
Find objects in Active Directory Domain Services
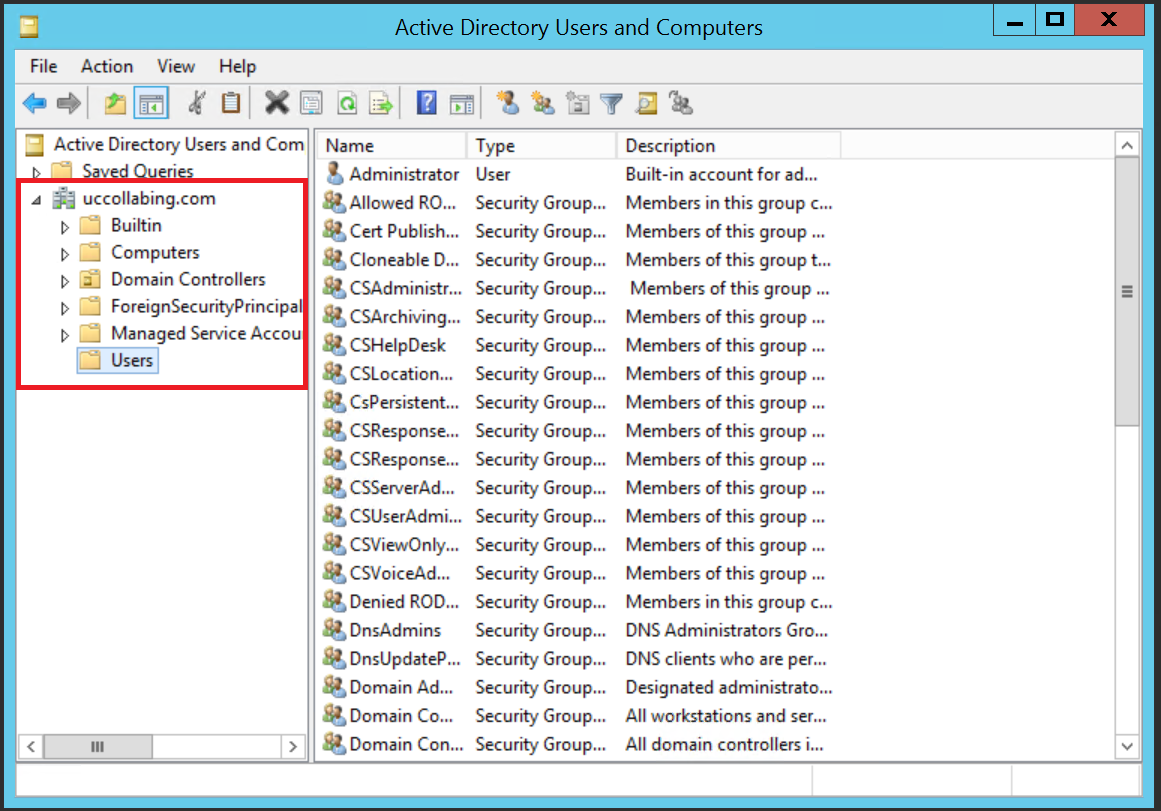(x=646, y=103)
